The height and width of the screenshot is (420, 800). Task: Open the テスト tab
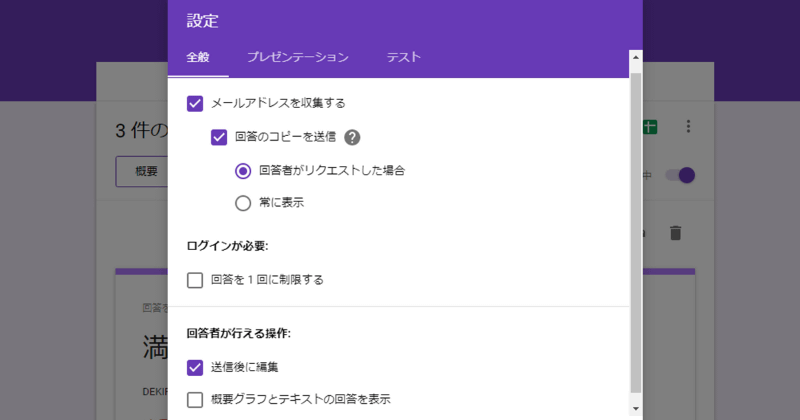coord(404,58)
